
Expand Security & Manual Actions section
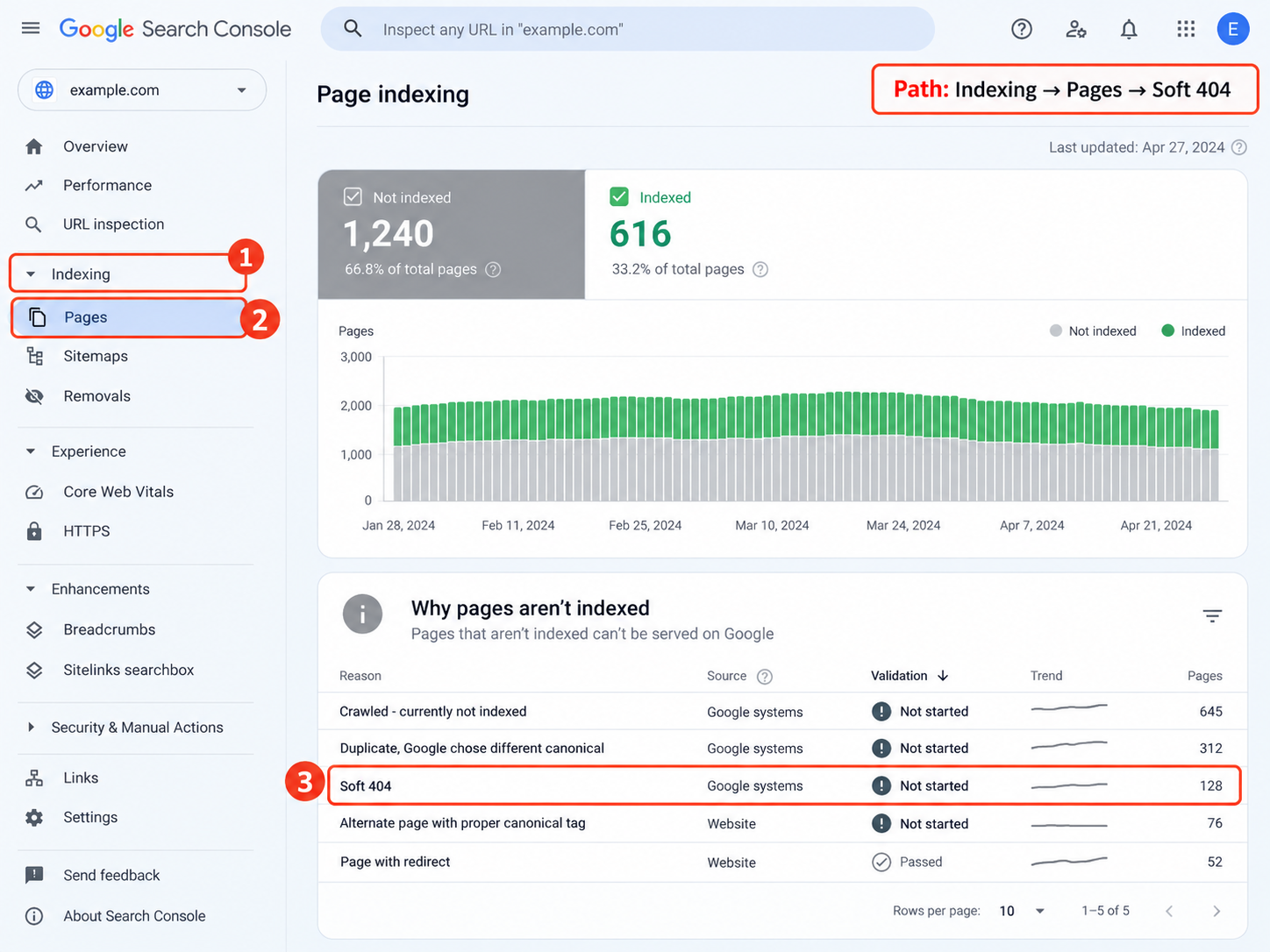pos(31,727)
